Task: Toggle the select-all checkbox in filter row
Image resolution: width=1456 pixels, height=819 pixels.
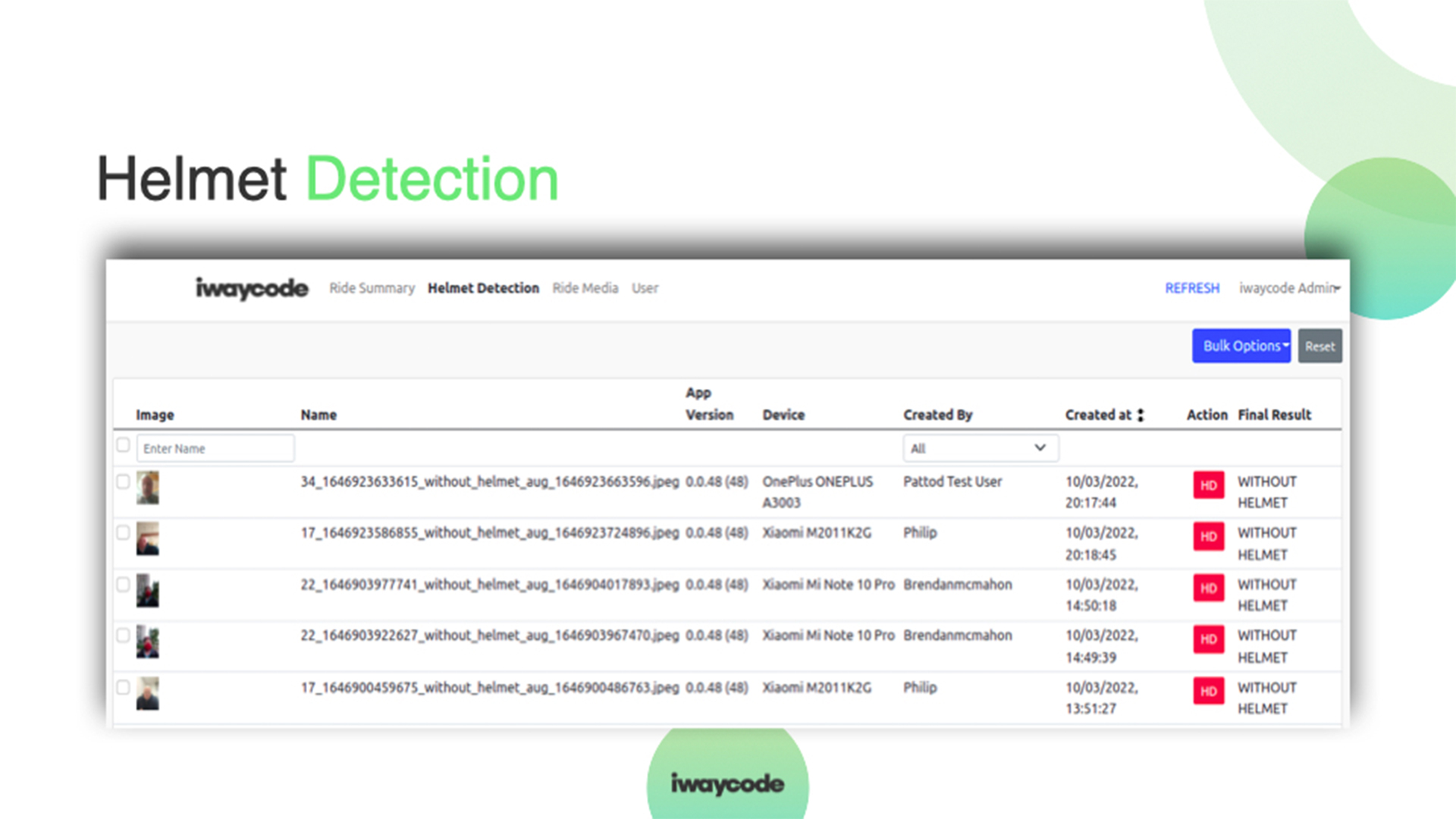Action: tap(123, 445)
